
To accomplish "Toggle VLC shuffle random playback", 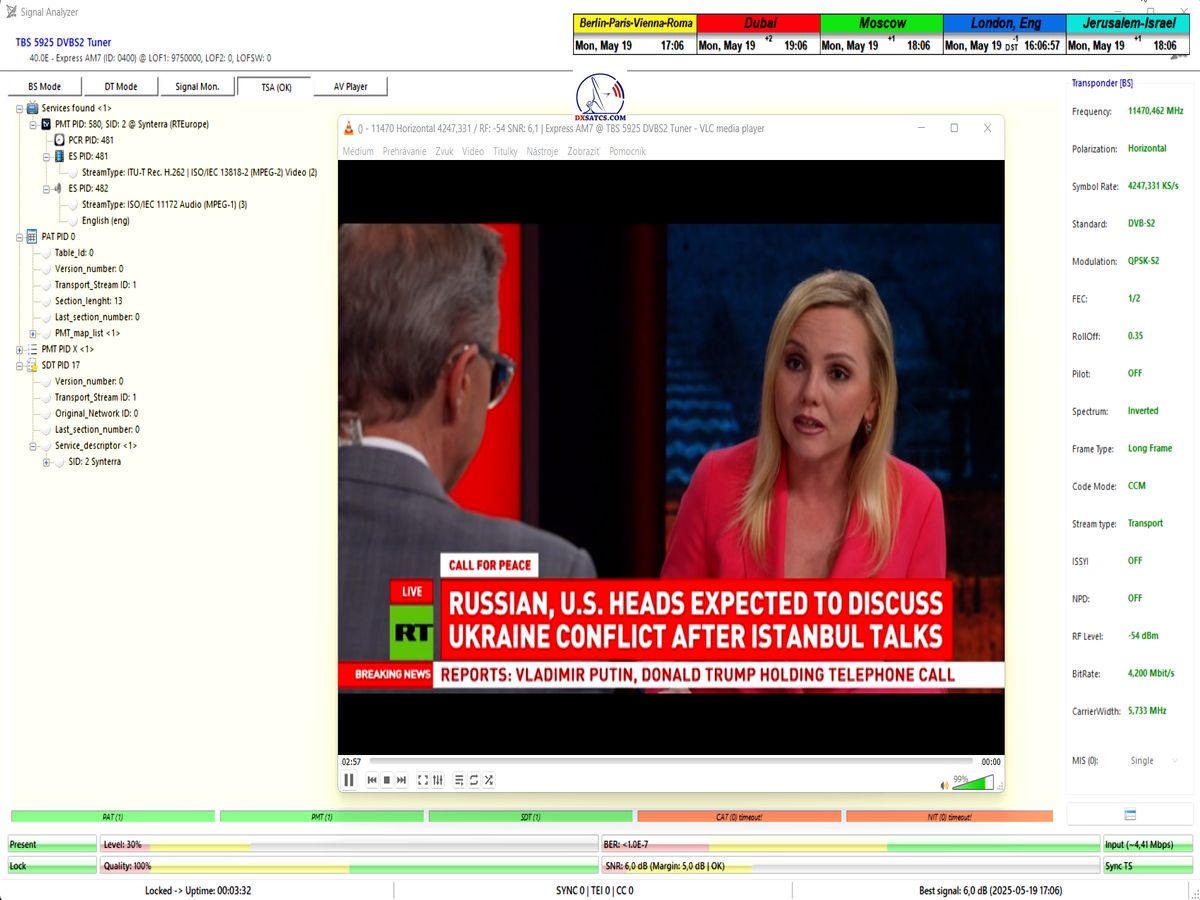I will point(489,780).
